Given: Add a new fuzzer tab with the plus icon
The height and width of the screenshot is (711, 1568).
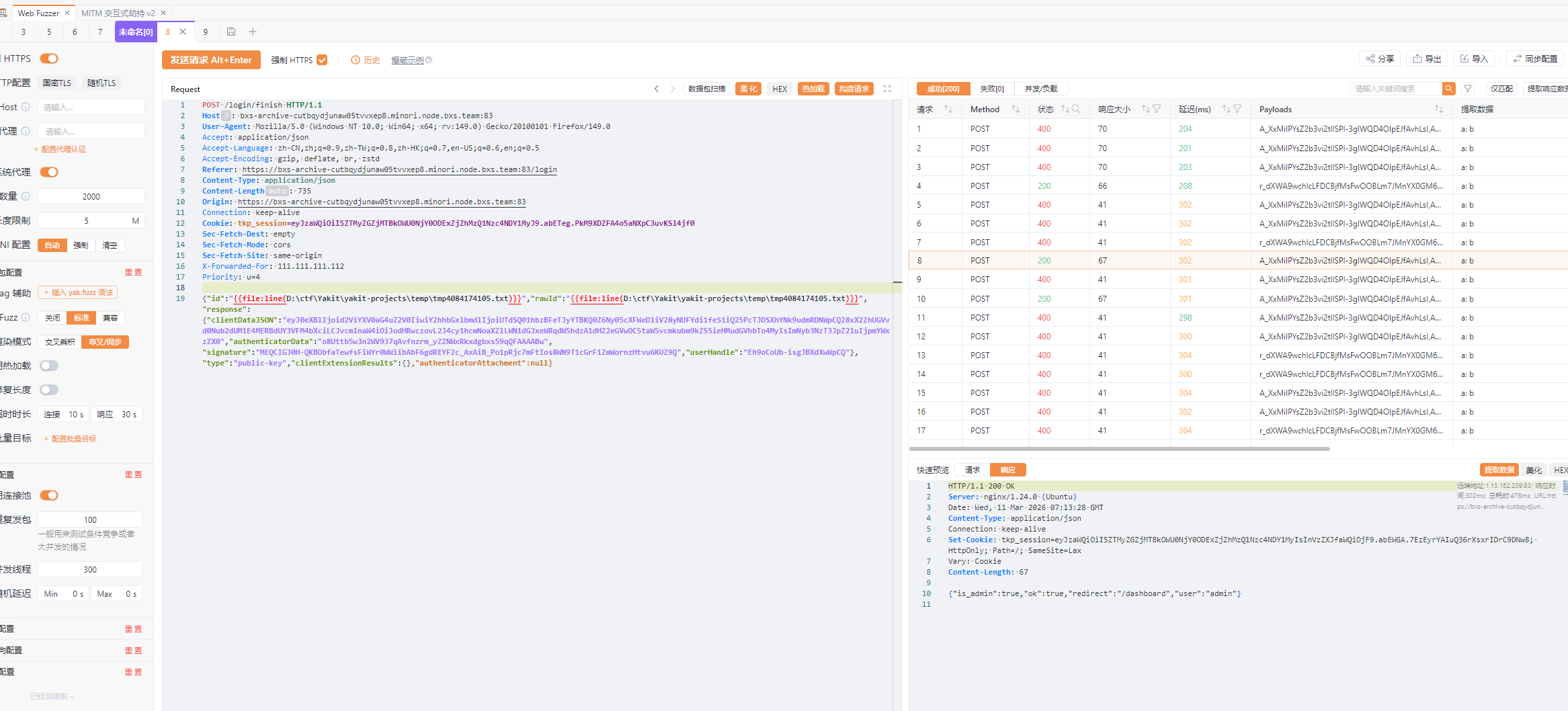Looking at the screenshot, I should click(253, 32).
